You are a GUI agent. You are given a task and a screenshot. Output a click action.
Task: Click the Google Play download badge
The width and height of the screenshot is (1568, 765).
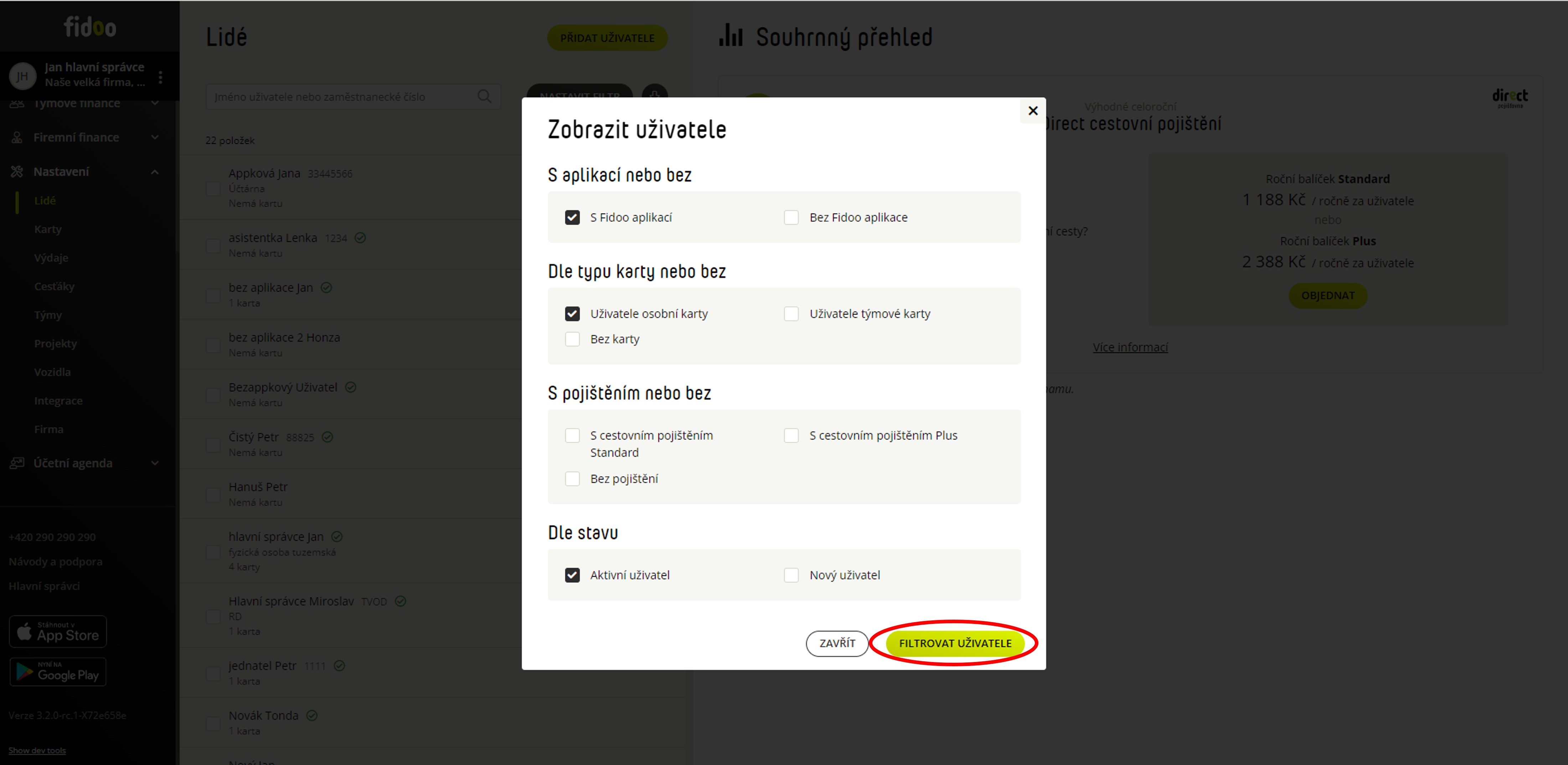click(x=58, y=672)
